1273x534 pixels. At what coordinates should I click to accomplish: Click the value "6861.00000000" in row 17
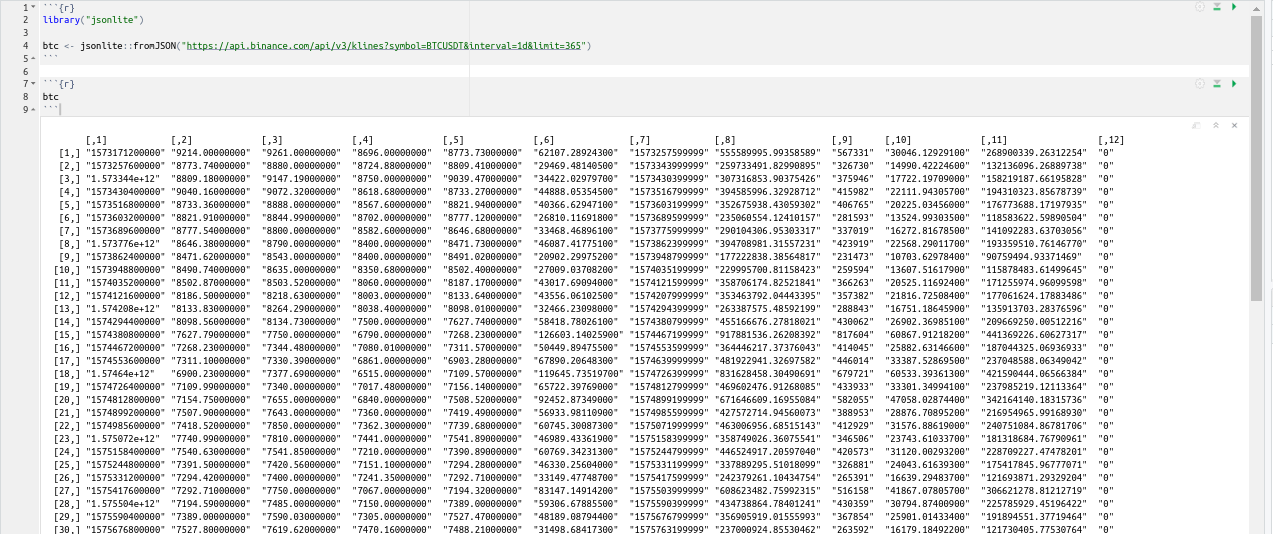pos(392,360)
